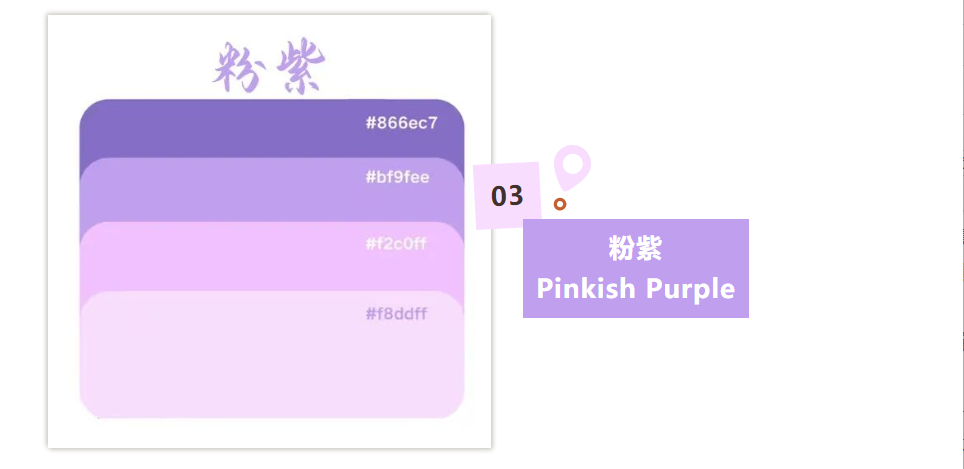This screenshot has height=469, width=964.
Task: Click the #bf9fee hex code label
Action: (397, 177)
